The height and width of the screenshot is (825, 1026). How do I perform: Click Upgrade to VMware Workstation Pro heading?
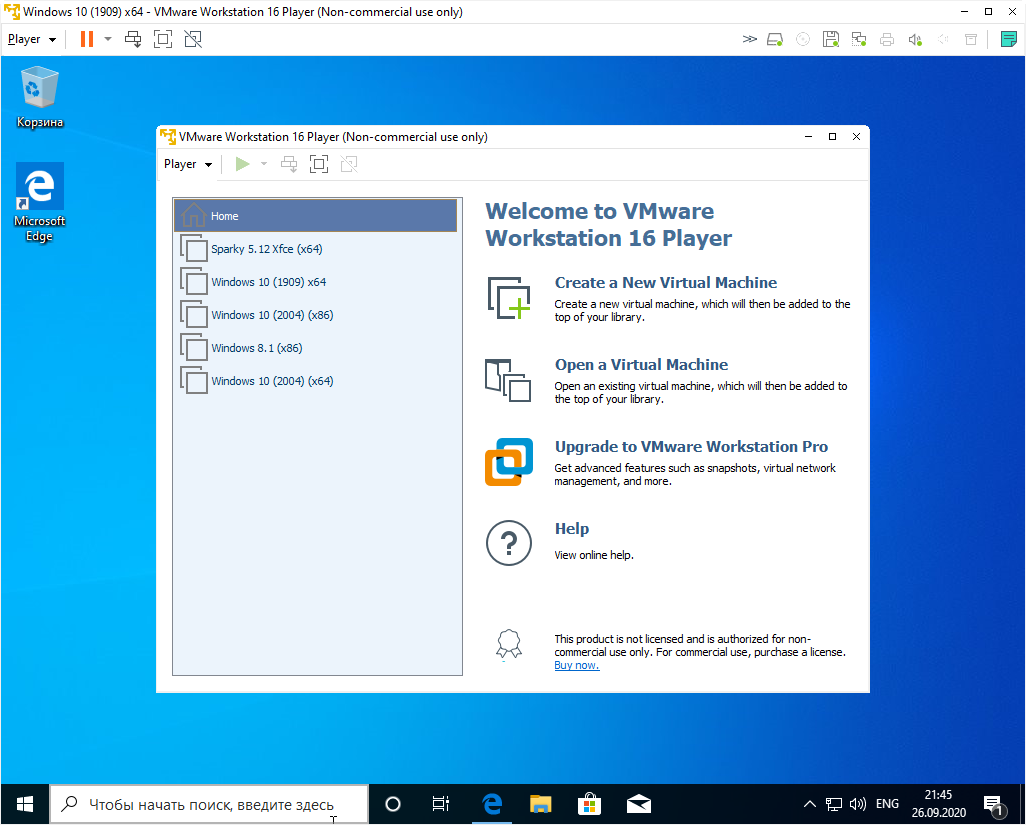coord(691,446)
